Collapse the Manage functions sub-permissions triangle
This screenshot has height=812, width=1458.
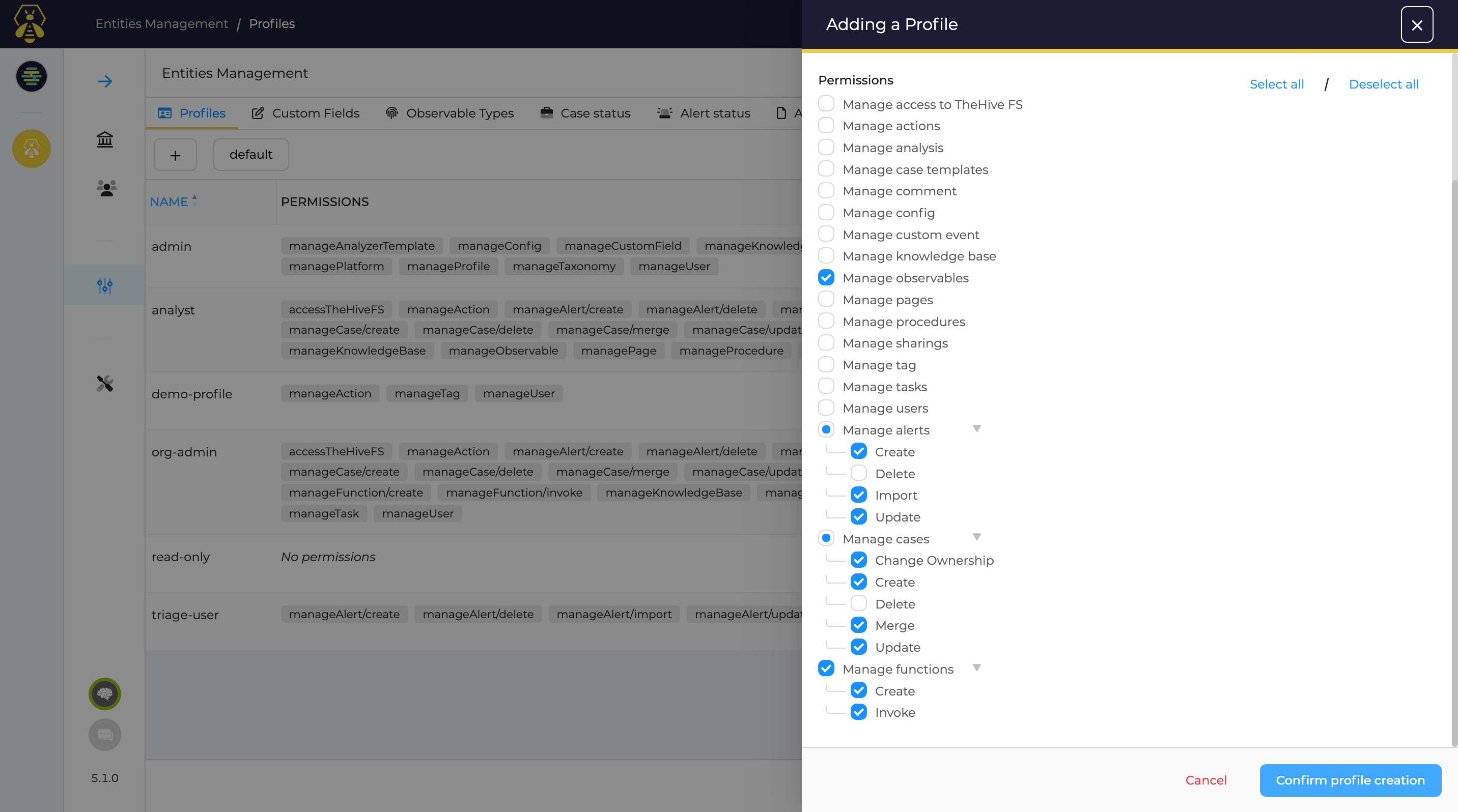point(976,668)
